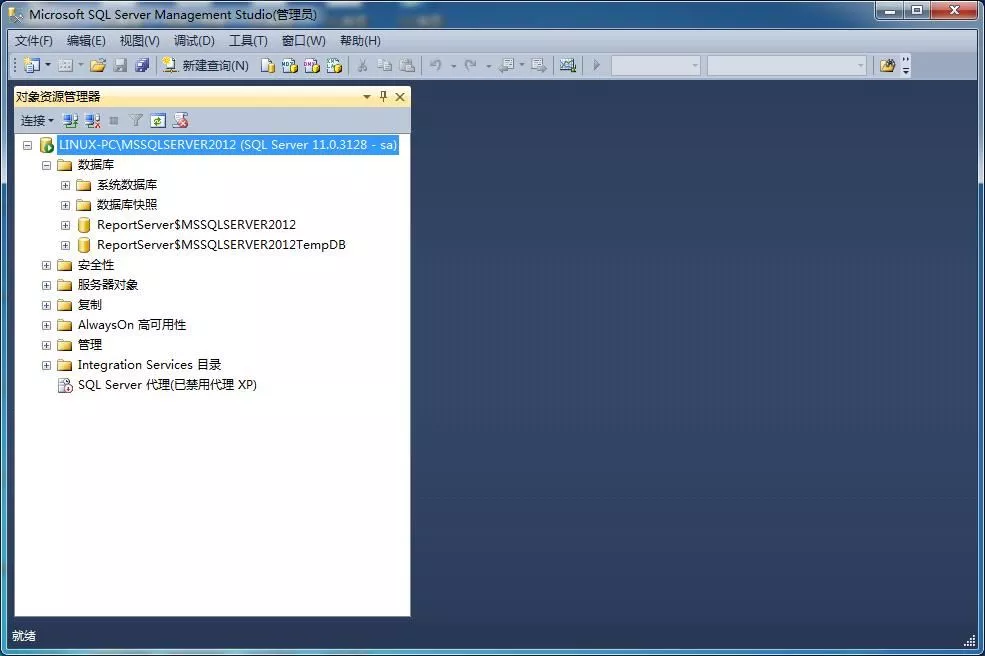Screen dimensions: 985x656
Task: Click the 就绪 status bar text
Action: coord(24,636)
